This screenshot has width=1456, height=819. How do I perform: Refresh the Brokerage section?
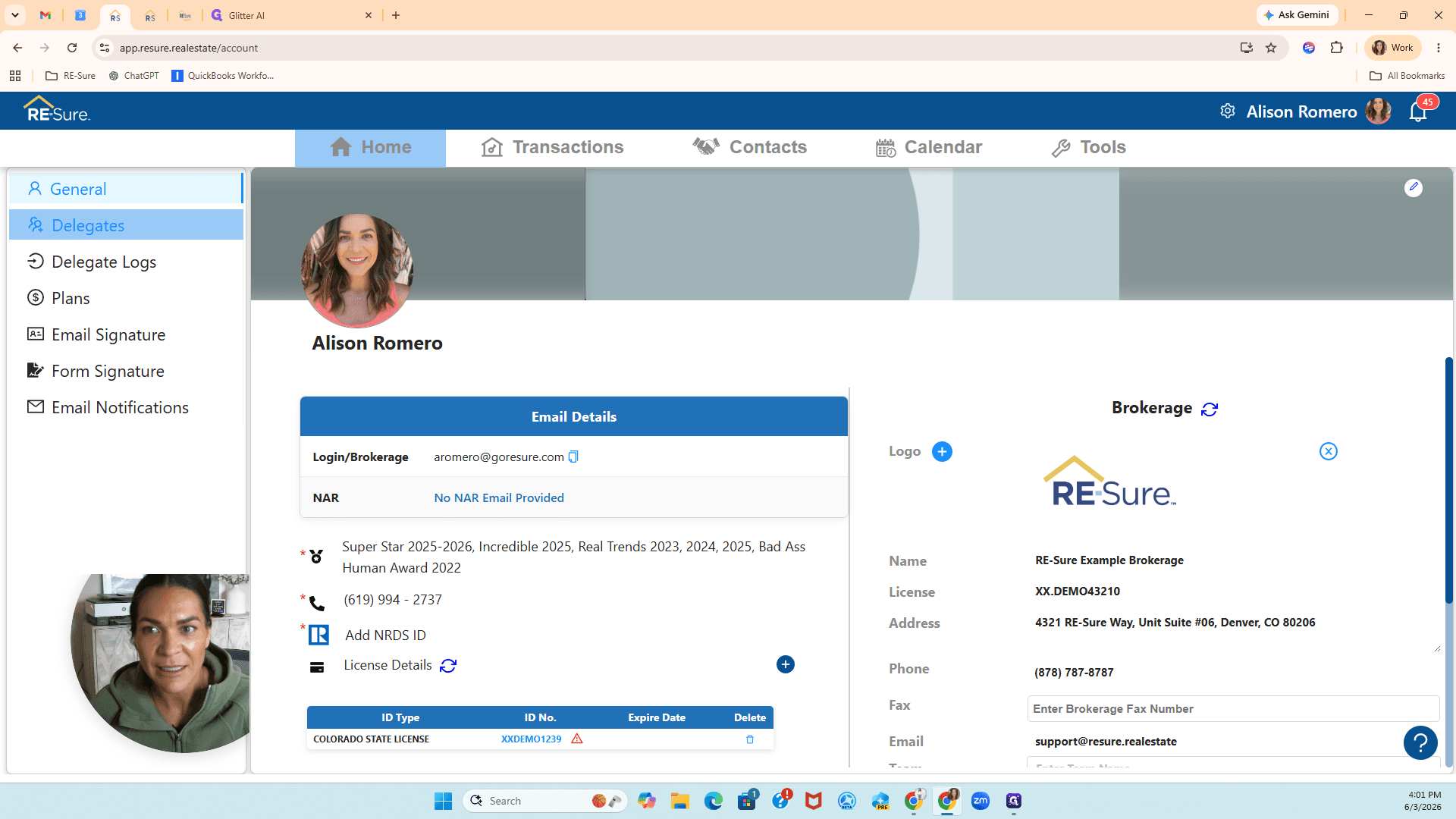point(1210,409)
